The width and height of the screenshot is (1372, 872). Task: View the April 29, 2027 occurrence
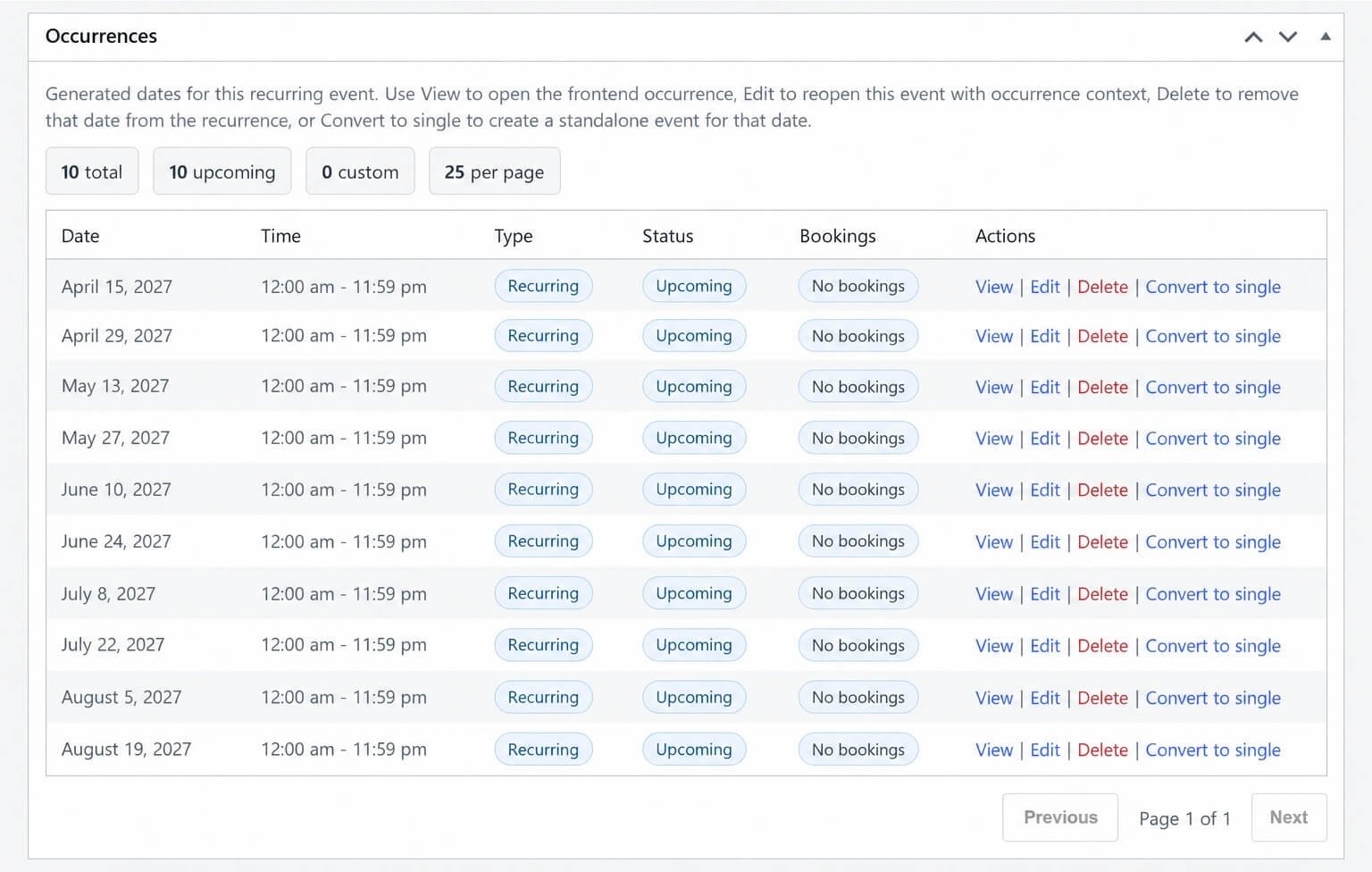pyautogui.click(x=994, y=336)
